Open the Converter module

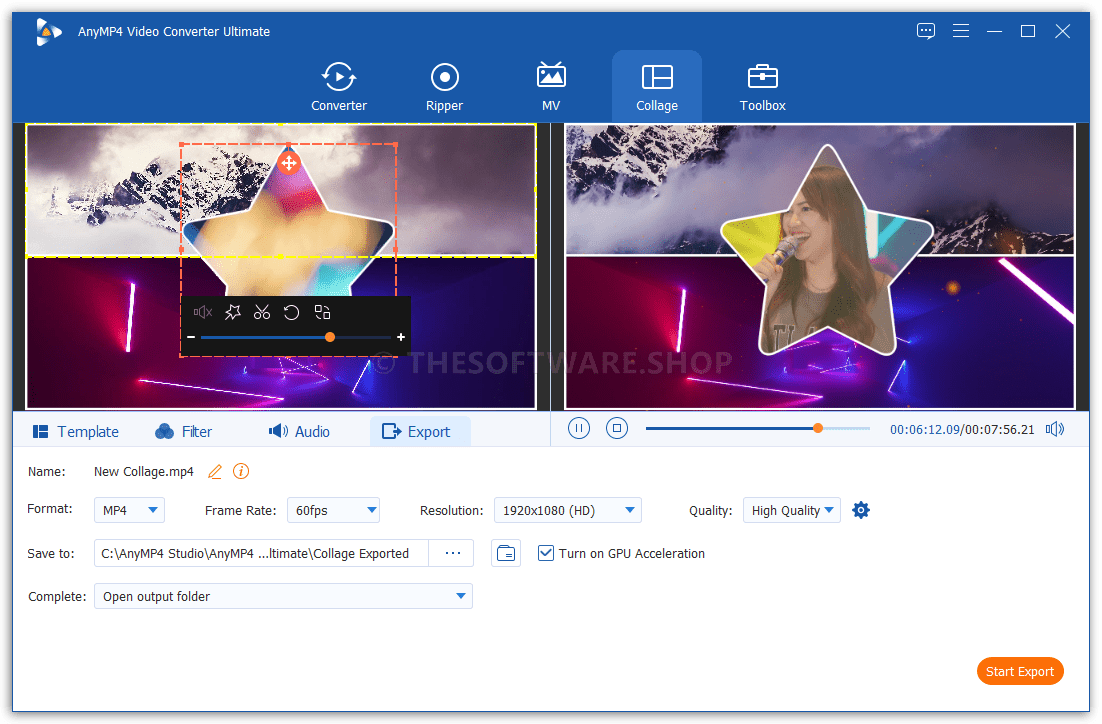tap(339, 87)
